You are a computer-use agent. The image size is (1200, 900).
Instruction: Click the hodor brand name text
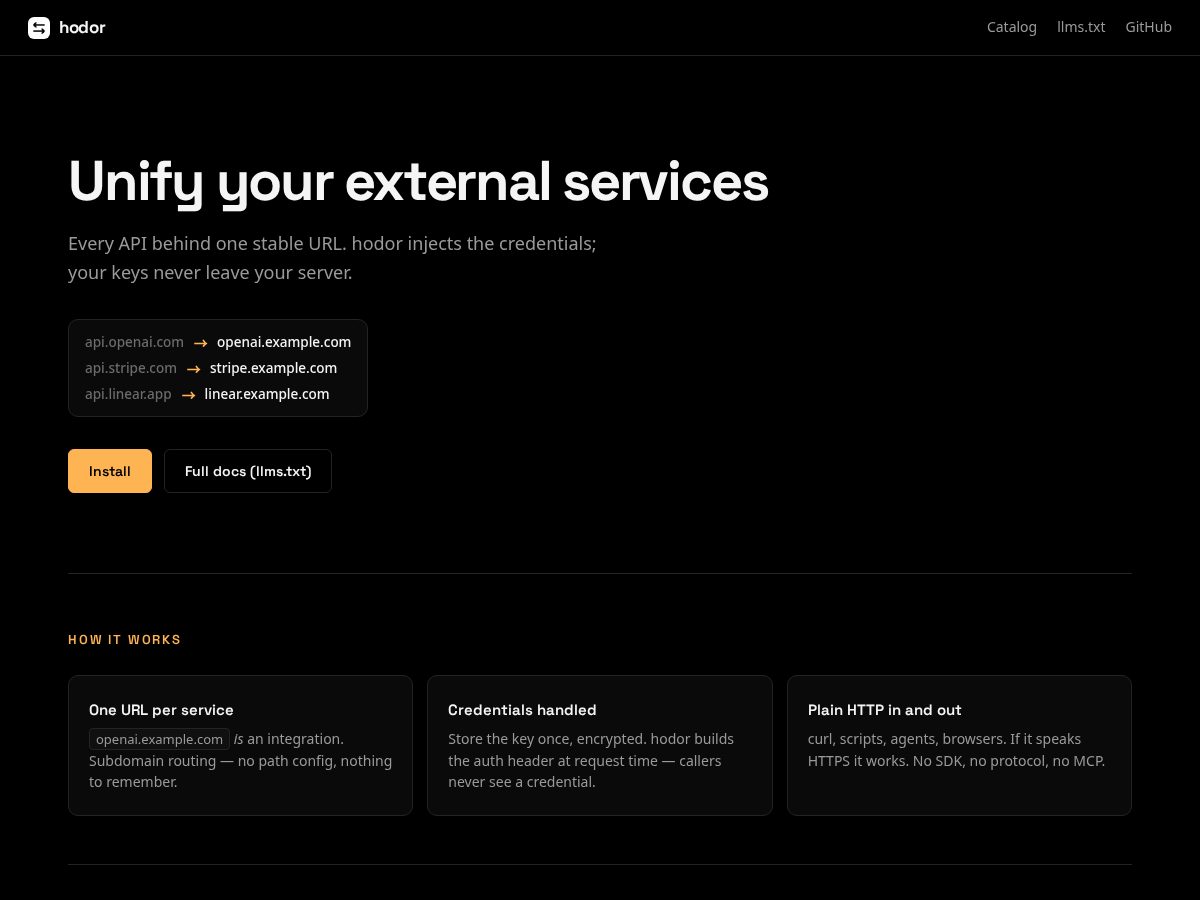[82, 27]
